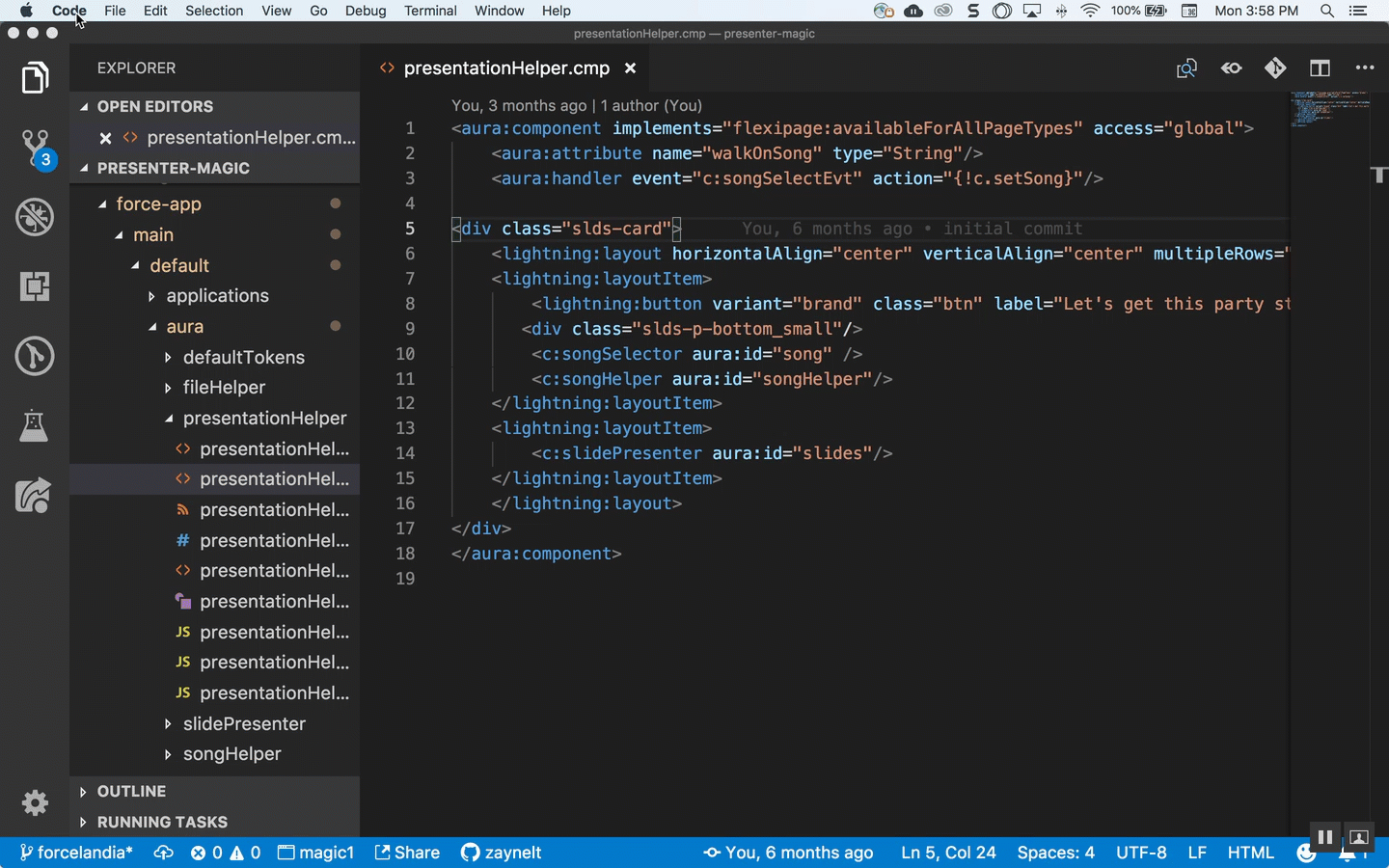Click the cloud sync icon in status bar
The height and width of the screenshot is (868, 1389).
(163, 853)
